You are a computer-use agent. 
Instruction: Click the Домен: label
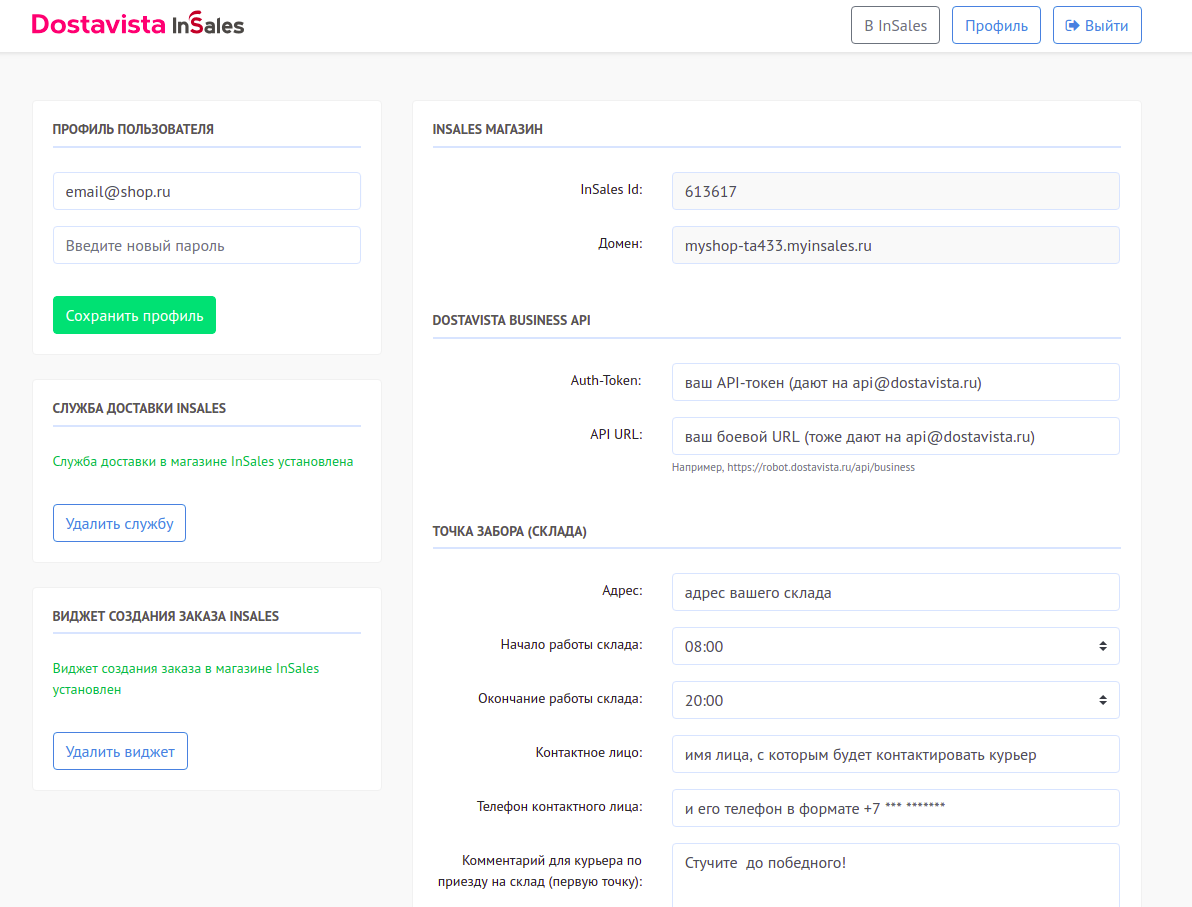pos(620,243)
